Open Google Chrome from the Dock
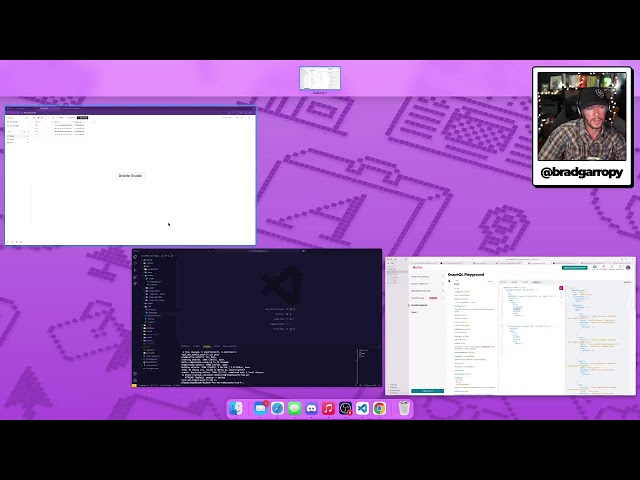The width and height of the screenshot is (640, 480). (x=380, y=408)
